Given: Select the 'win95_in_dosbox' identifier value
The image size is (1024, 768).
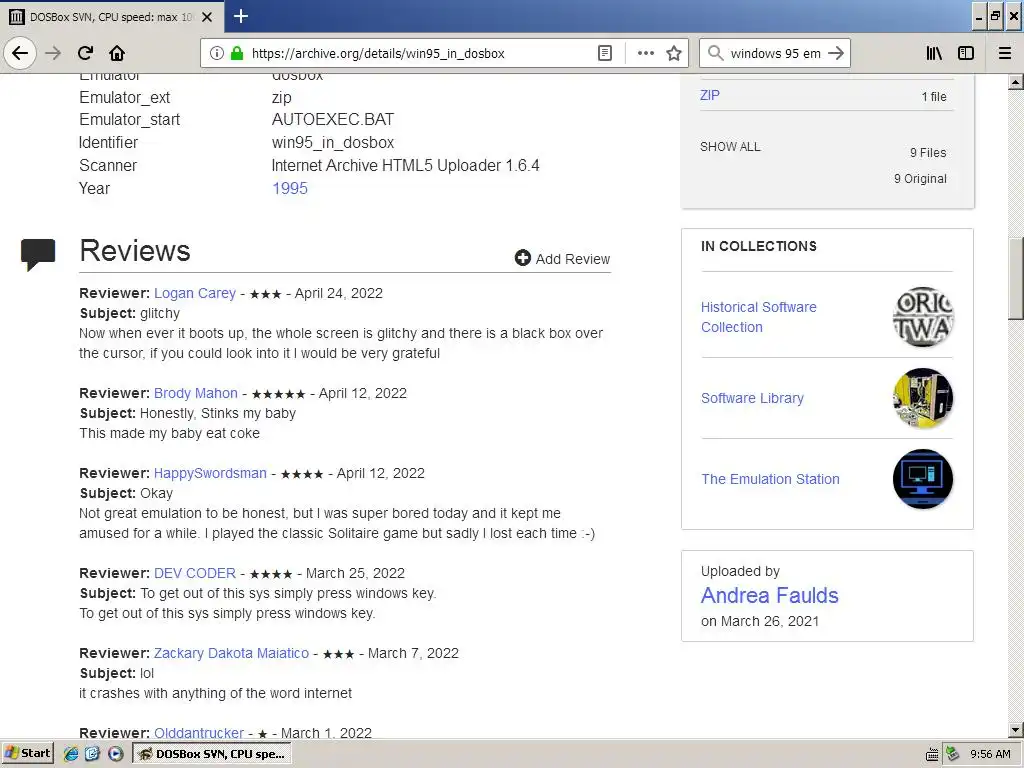Looking at the screenshot, I should [x=333, y=142].
